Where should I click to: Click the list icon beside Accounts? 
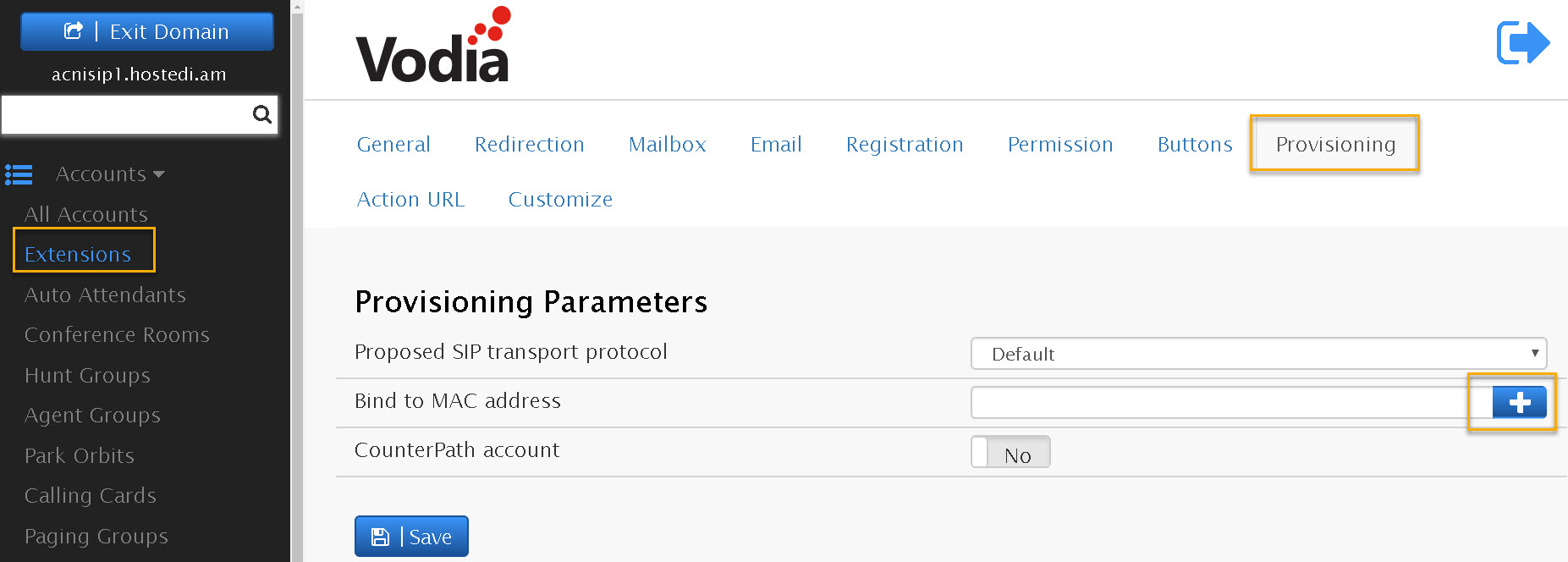click(19, 174)
